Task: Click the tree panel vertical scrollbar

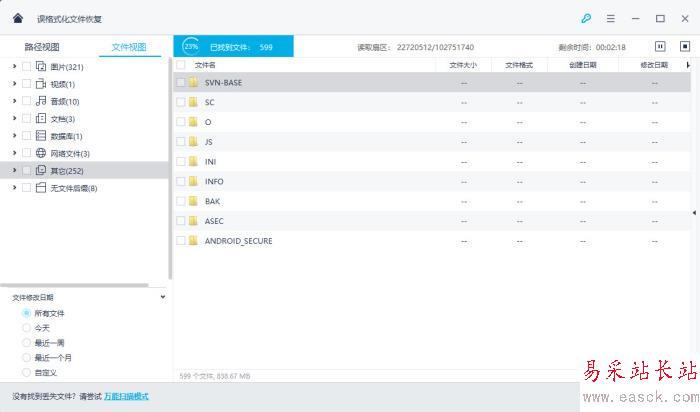Action: pyautogui.click(x=170, y=168)
